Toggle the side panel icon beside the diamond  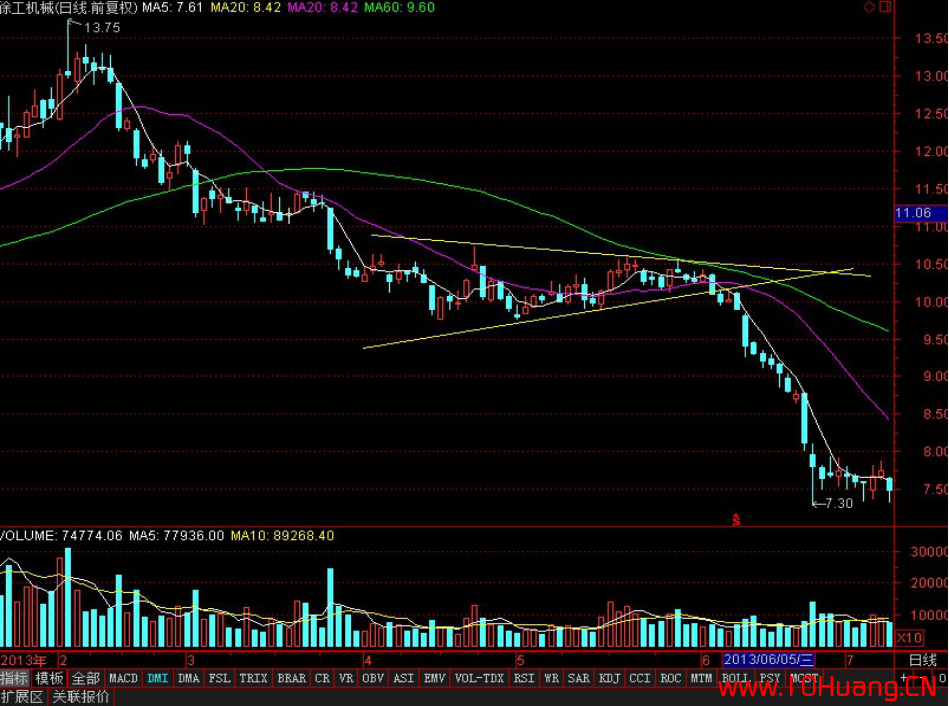point(885,7)
